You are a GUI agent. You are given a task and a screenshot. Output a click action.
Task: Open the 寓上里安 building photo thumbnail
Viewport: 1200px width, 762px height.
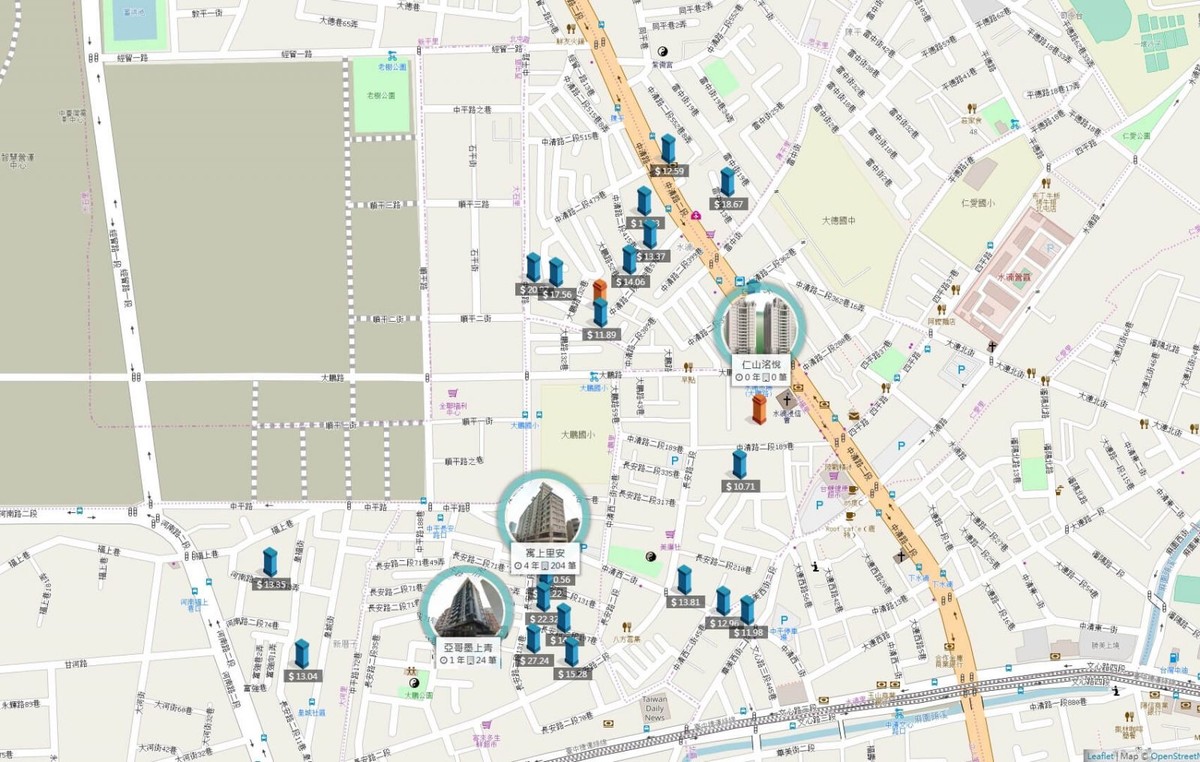coord(543,512)
